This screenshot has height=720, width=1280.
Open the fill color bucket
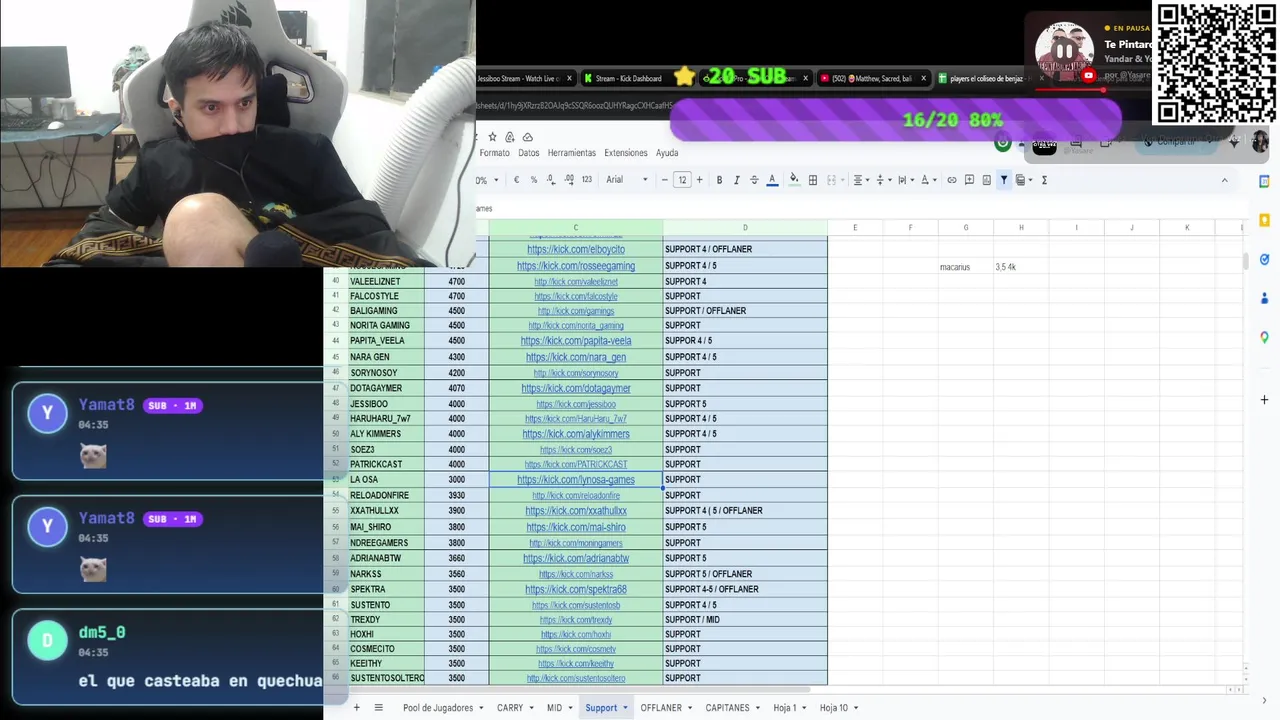pos(794,180)
